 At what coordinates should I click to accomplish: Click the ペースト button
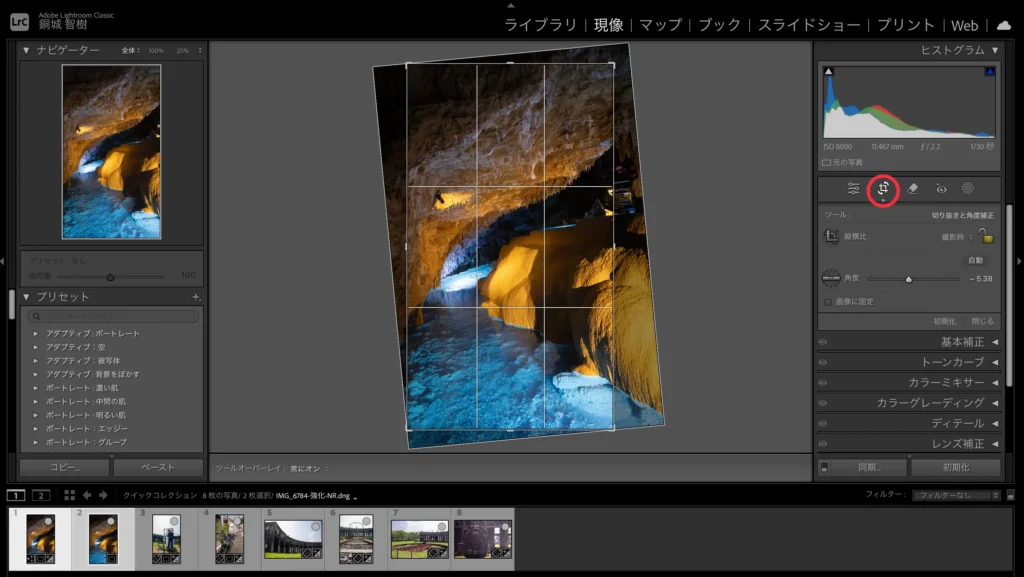coord(158,467)
